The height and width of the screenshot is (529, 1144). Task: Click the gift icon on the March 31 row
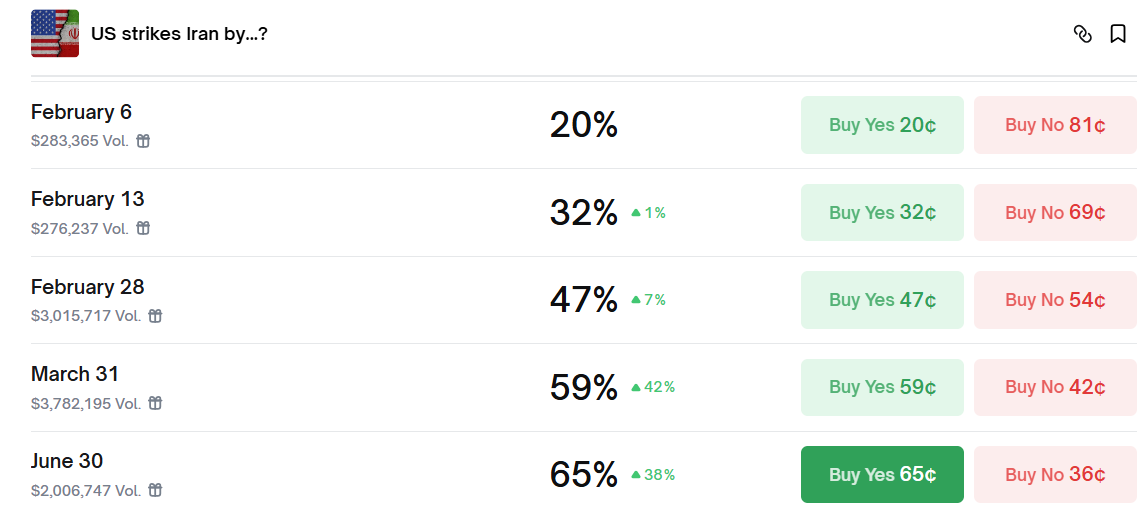[x=155, y=403]
